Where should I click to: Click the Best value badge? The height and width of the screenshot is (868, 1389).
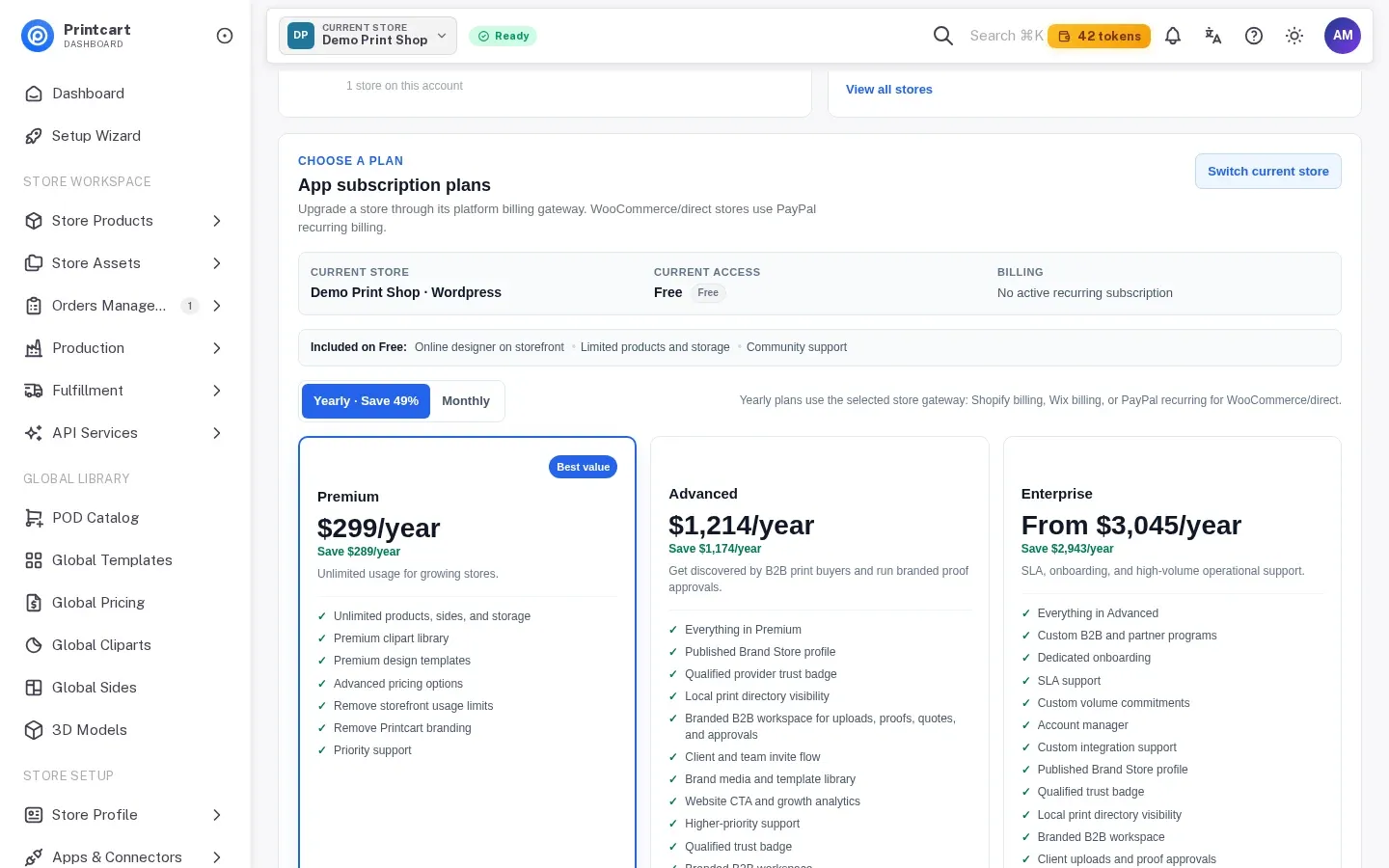click(x=584, y=467)
